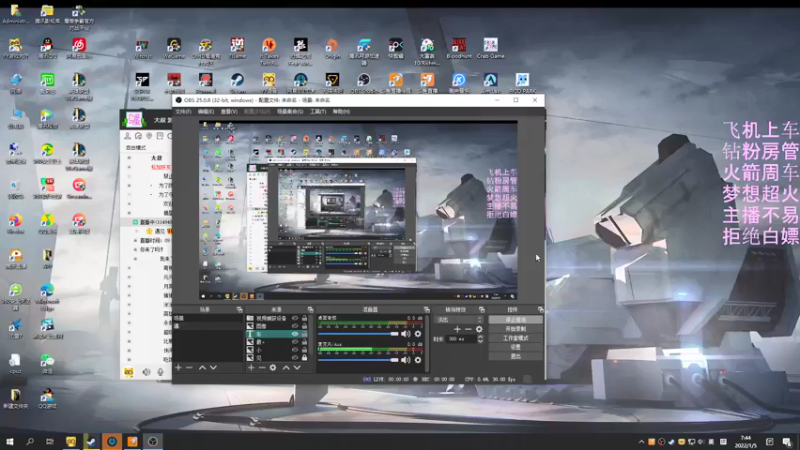
Task: Open the Bloodhunt desktop shortcut
Action: coord(459,48)
